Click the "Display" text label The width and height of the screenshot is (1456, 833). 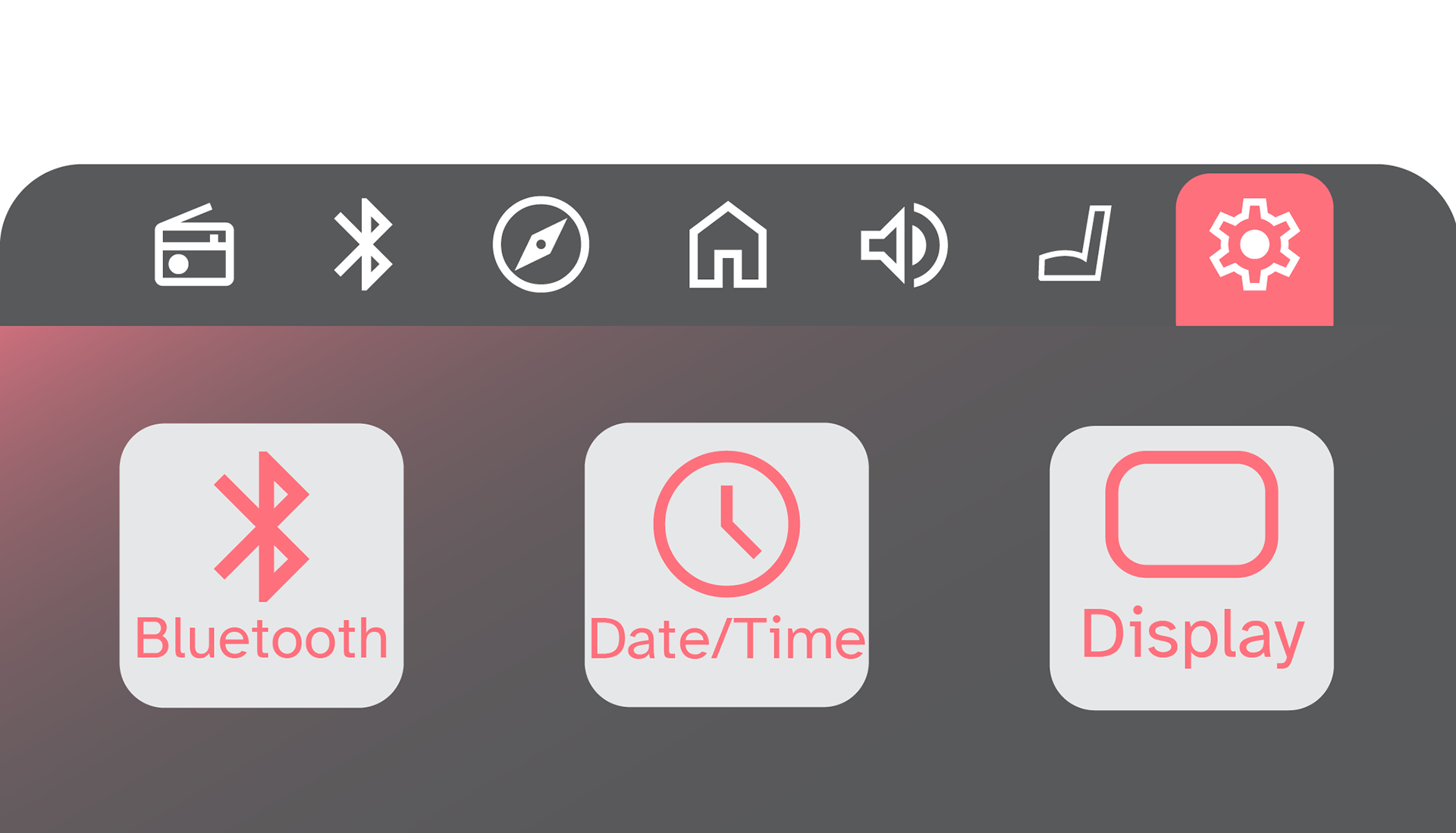point(1193,636)
